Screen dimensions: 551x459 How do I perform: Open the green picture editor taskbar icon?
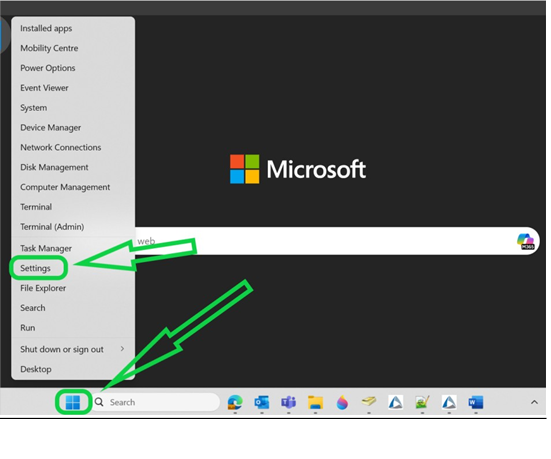coord(422,402)
